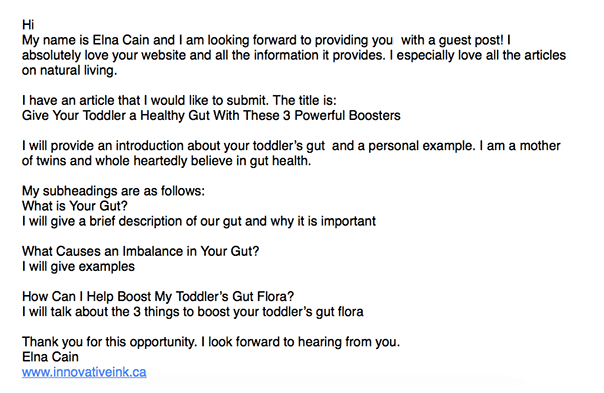Click the 'Hi' greeting line
Screen dimensions: 604x393
pyautogui.click(x=28, y=25)
